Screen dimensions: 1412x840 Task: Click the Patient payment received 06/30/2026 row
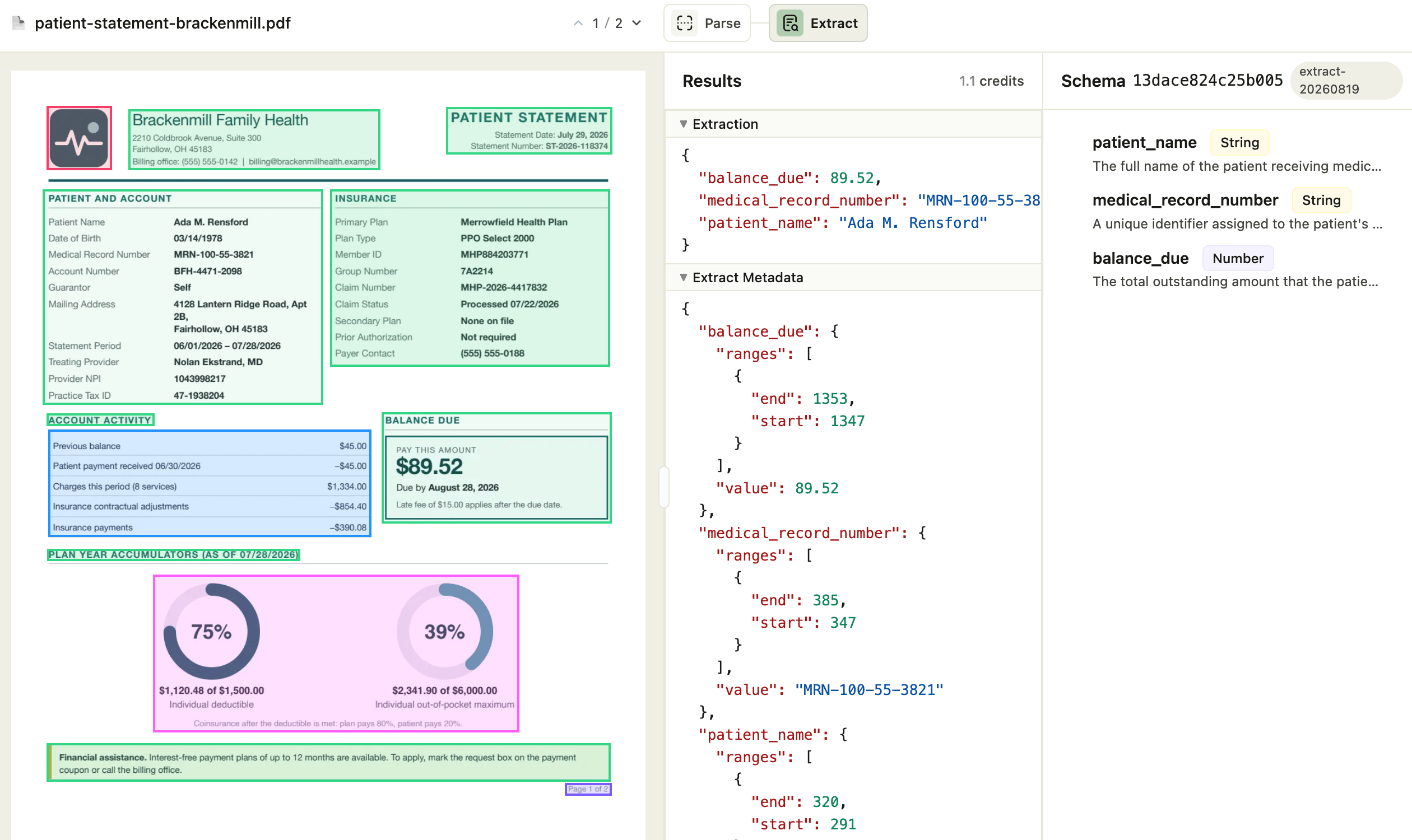(x=210, y=466)
